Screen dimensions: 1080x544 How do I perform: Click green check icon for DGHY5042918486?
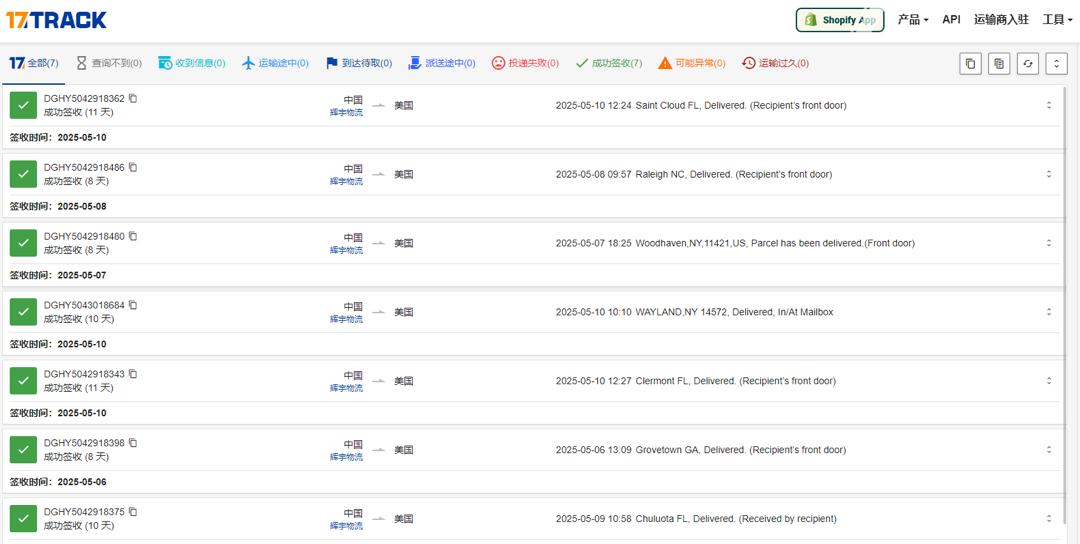23,174
